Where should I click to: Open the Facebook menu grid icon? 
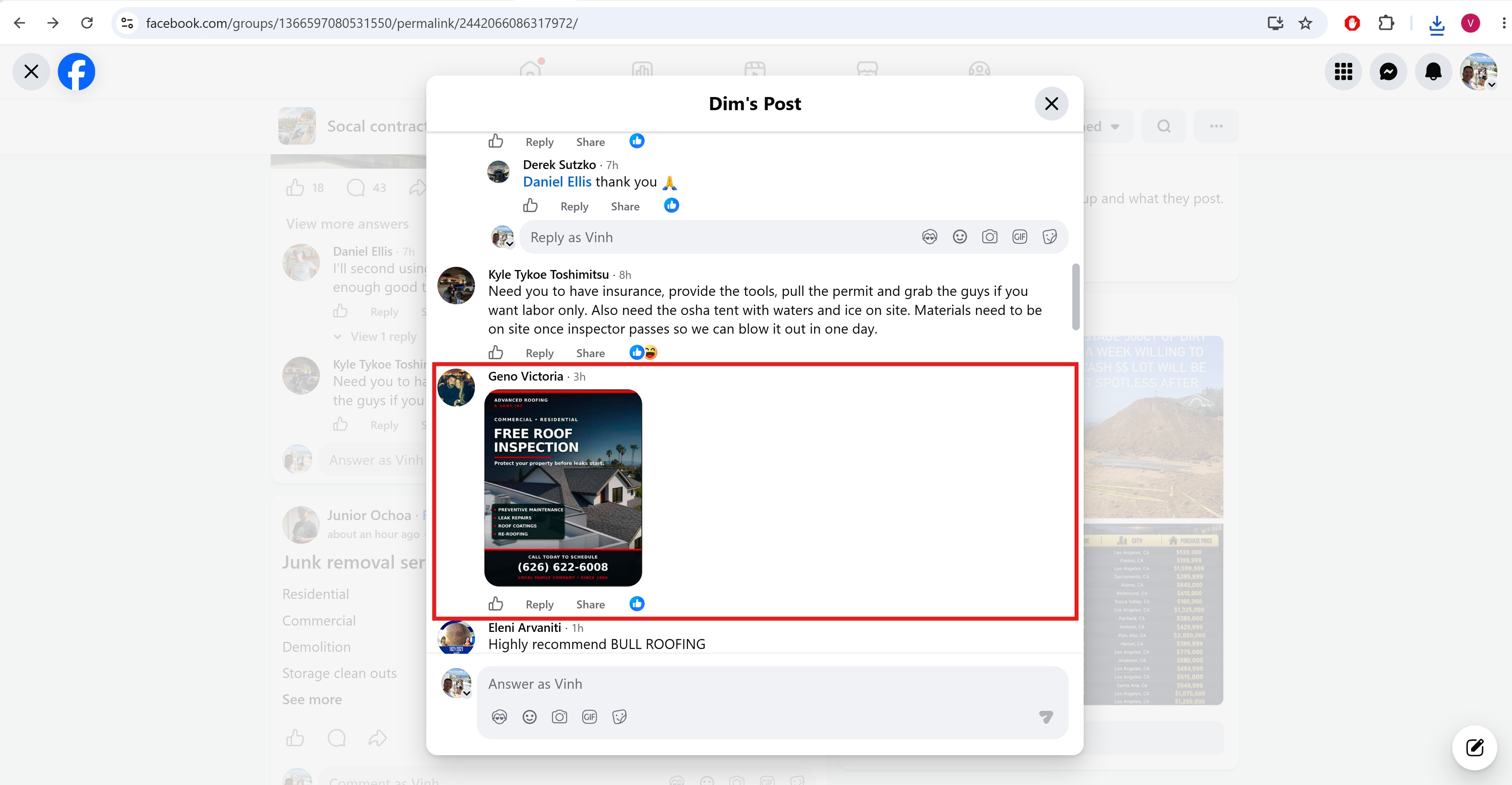pos(1343,72)
